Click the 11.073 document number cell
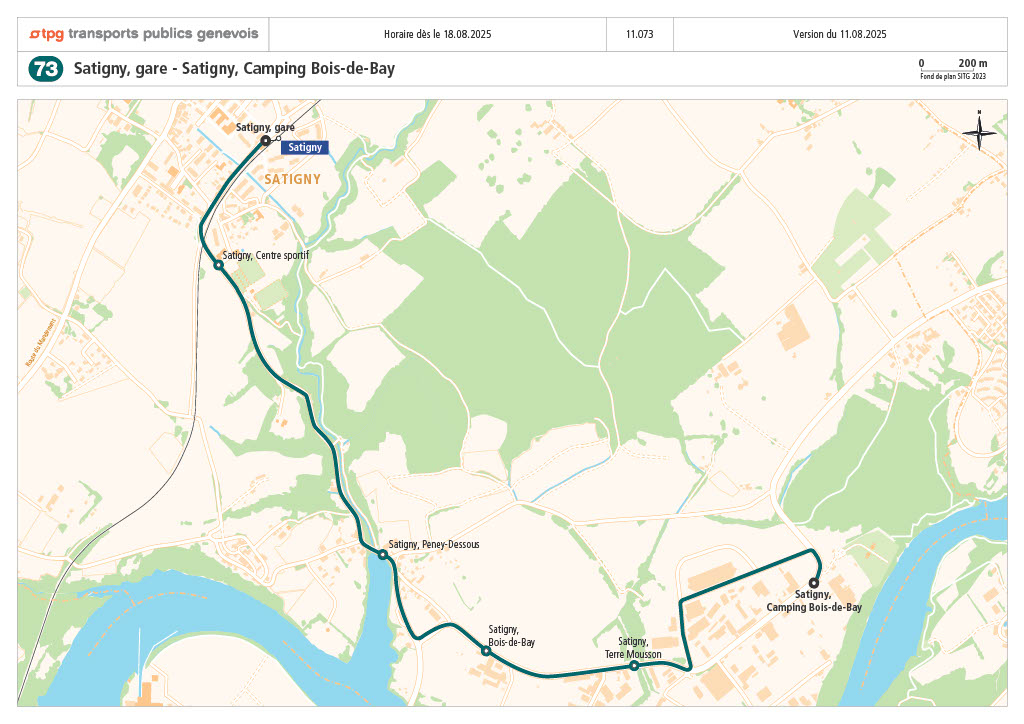 point(640,34)
